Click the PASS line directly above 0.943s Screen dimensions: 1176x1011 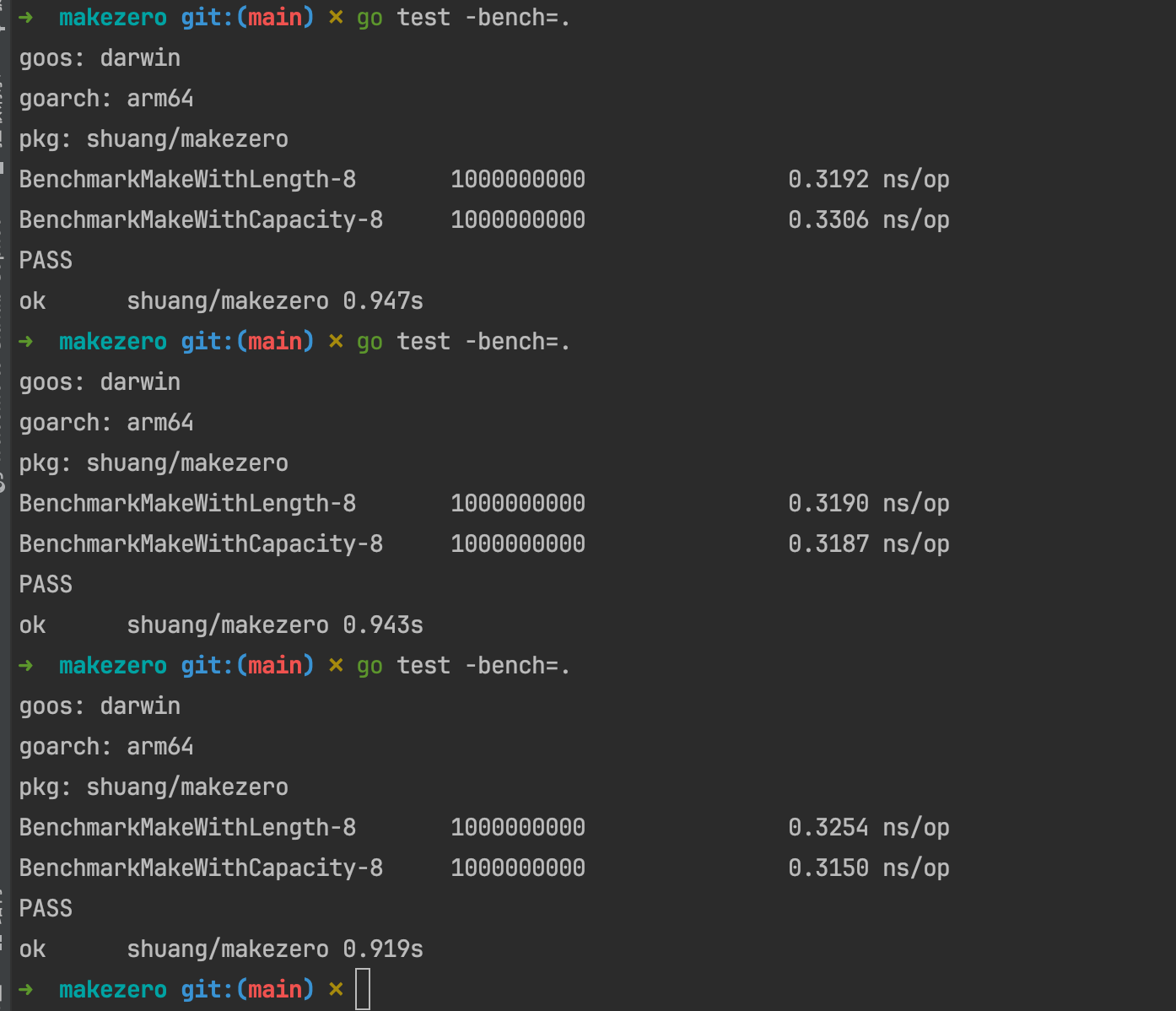[46, 584]
